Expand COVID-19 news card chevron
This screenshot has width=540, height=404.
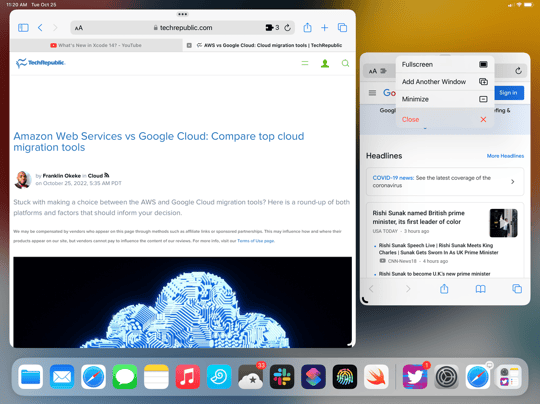click(x=512, y=182)
